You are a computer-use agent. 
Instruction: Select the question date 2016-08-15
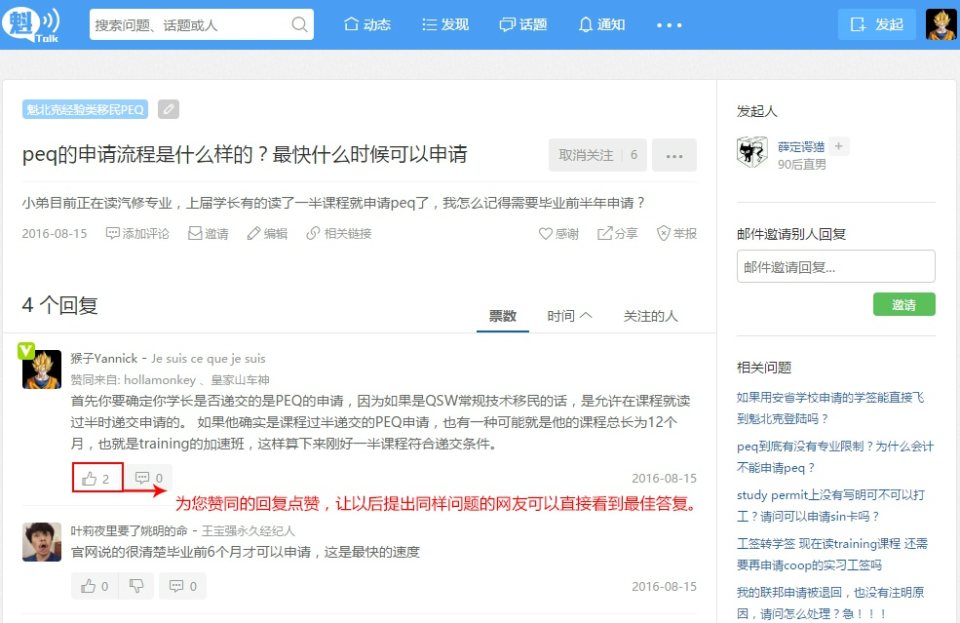pyautogui.click(x=54, y=234)
